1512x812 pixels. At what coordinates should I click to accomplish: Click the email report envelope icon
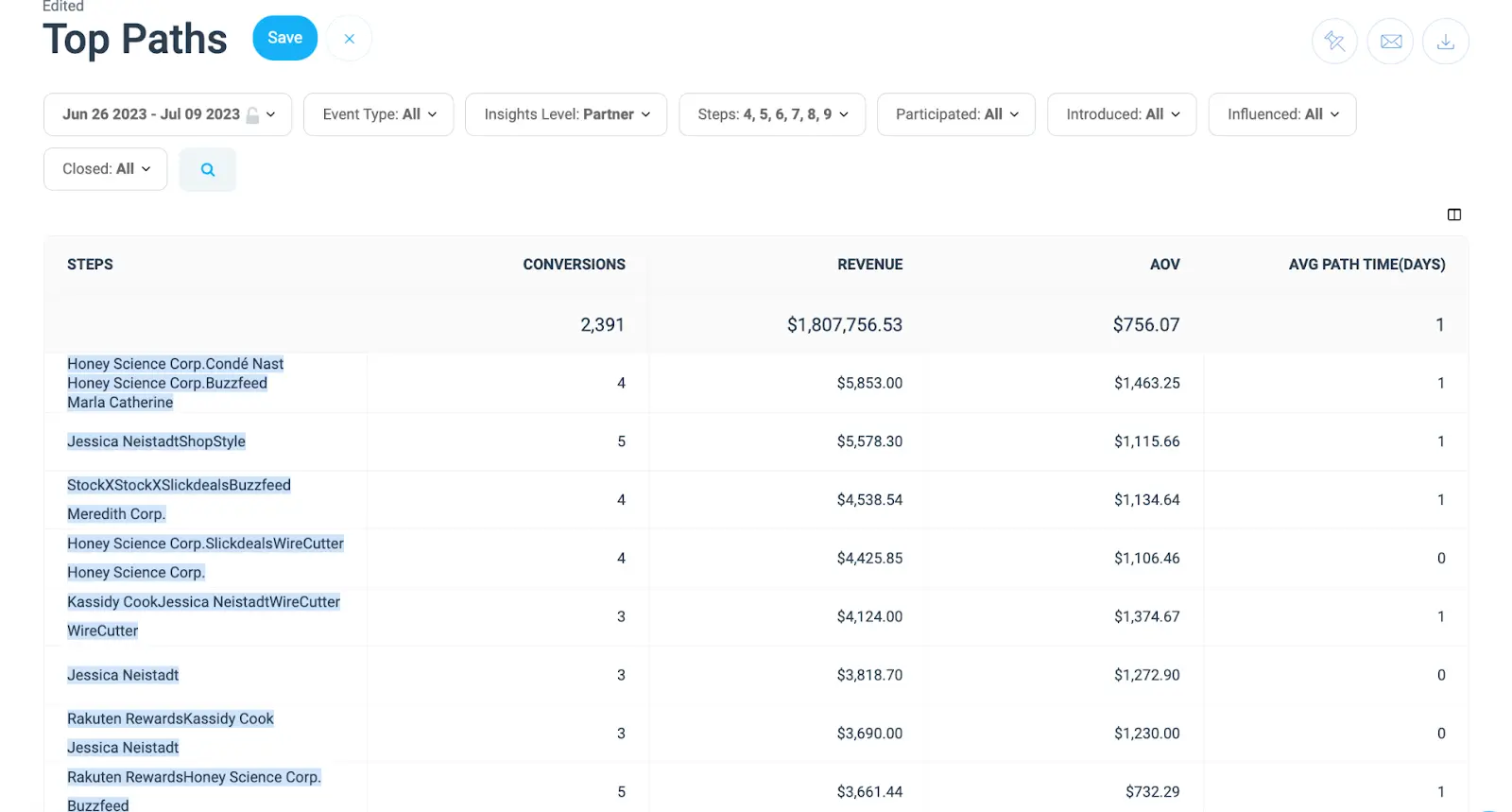click(x=1390, y=42)
